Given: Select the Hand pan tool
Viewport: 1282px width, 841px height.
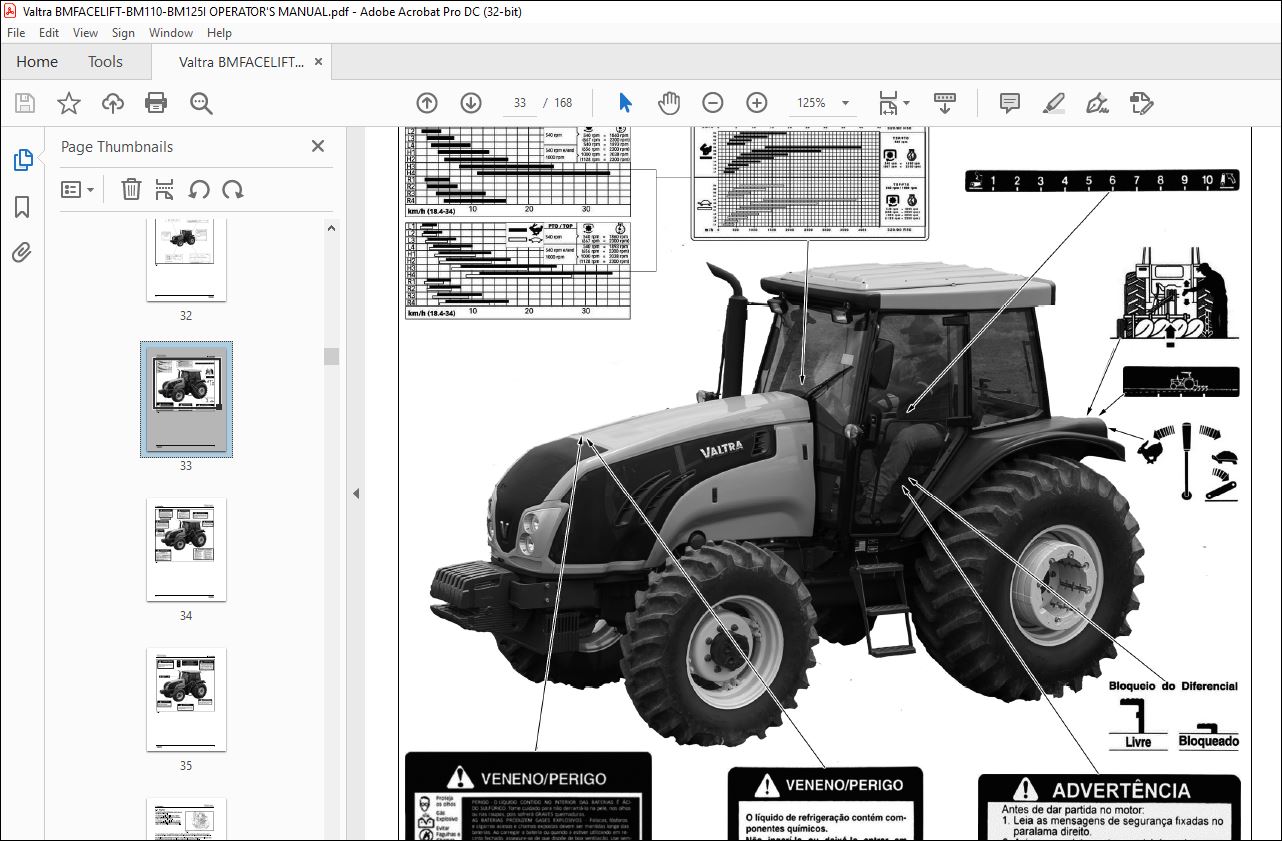Looking at the screenshot, I should tap(669, 103).
